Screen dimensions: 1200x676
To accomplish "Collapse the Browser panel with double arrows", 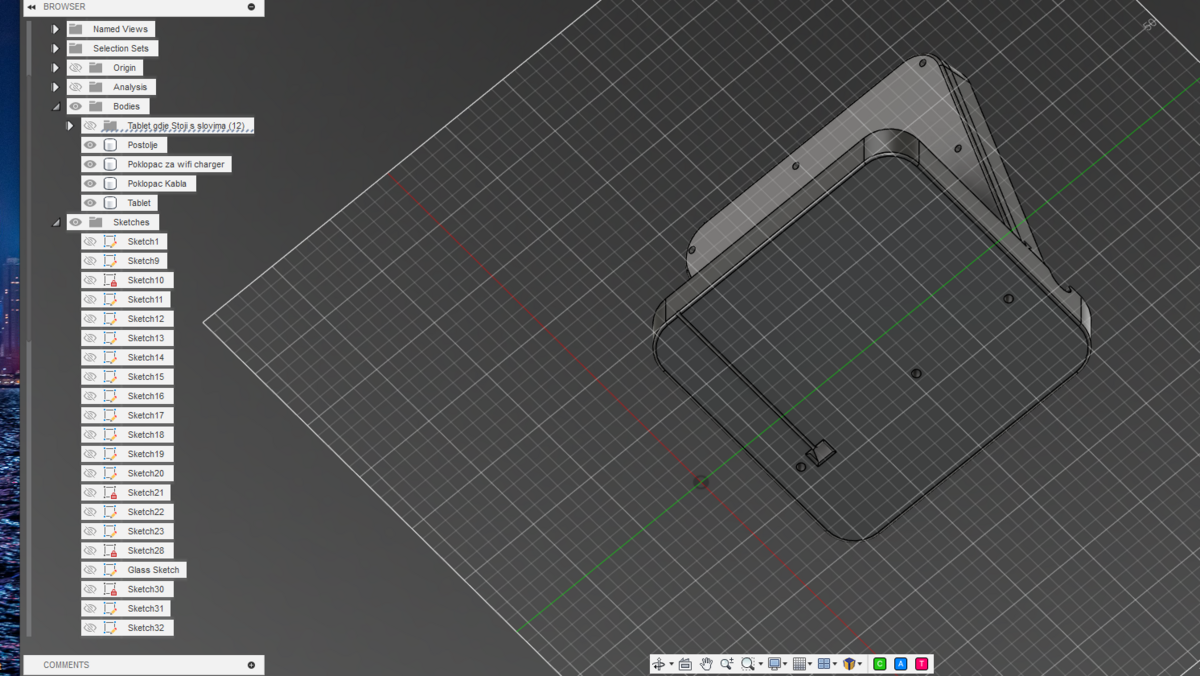I will [32, 7].
